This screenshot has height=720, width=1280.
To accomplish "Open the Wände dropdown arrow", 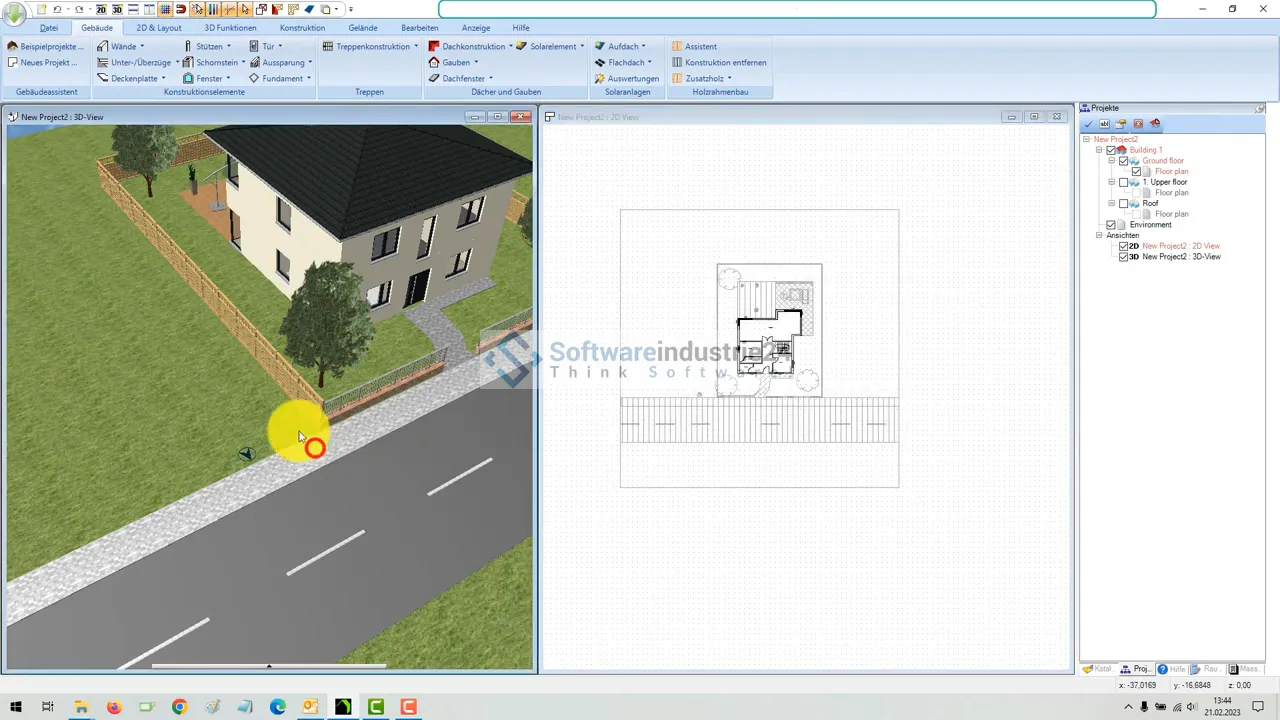I will (142, 46).
